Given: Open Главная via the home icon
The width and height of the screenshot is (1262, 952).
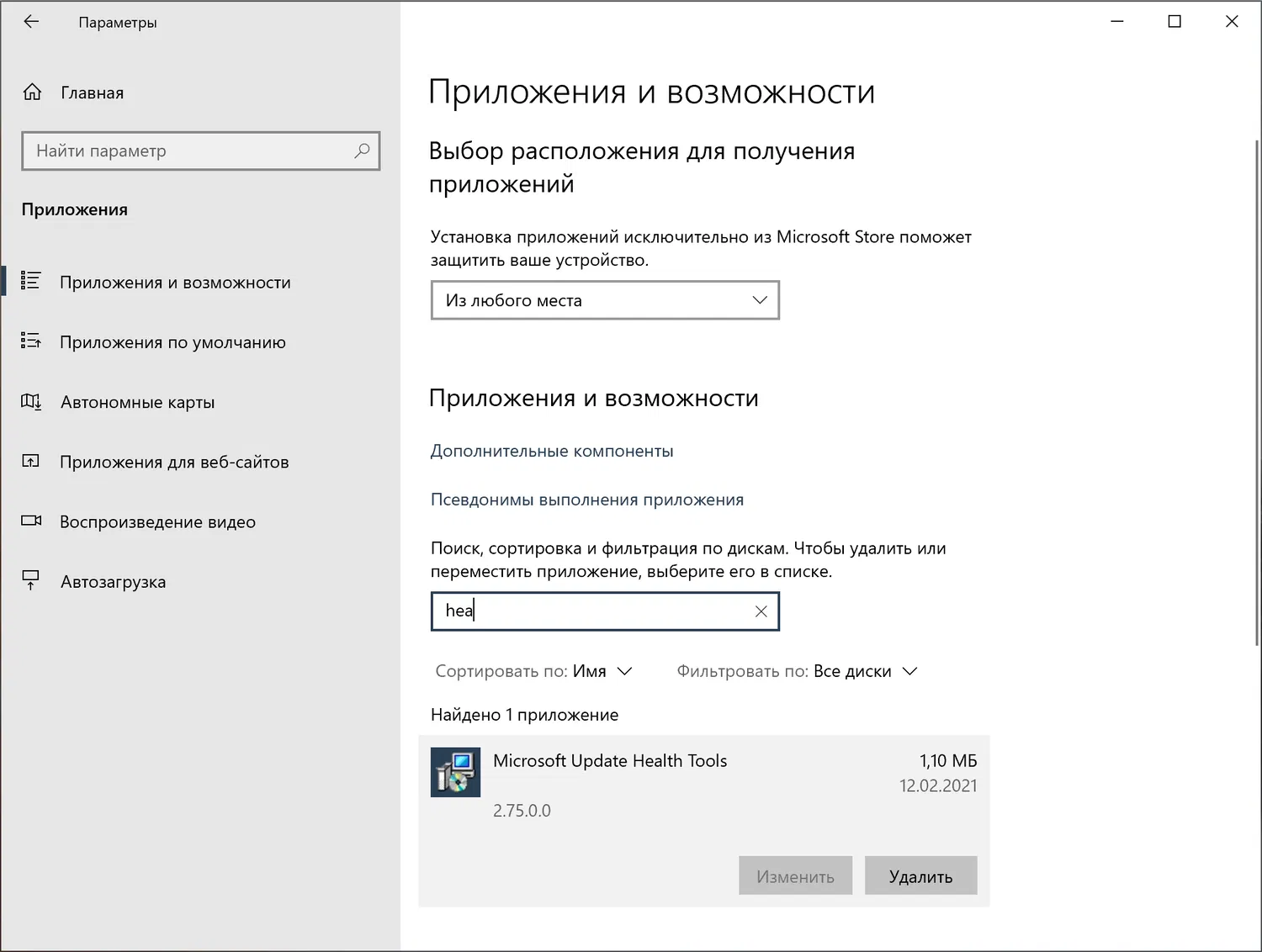Looking at the screenshot, I should tap(32, 92).
